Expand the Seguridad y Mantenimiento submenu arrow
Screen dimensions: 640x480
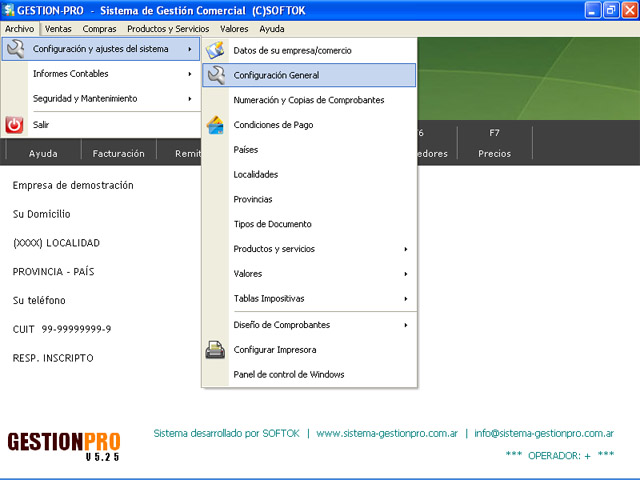(x=190, y=99)
